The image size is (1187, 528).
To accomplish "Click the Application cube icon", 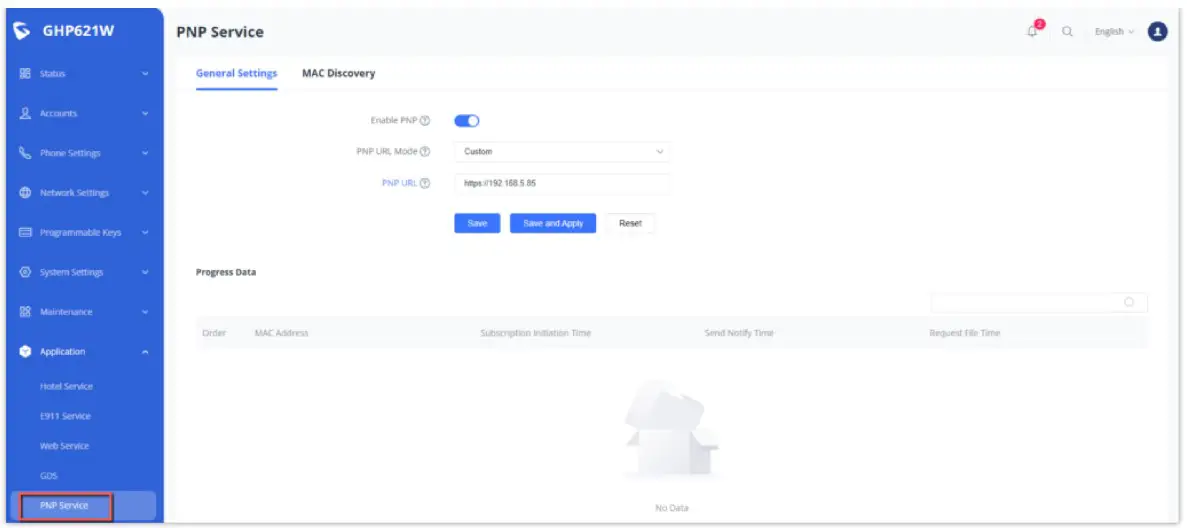I will [25, 351].
